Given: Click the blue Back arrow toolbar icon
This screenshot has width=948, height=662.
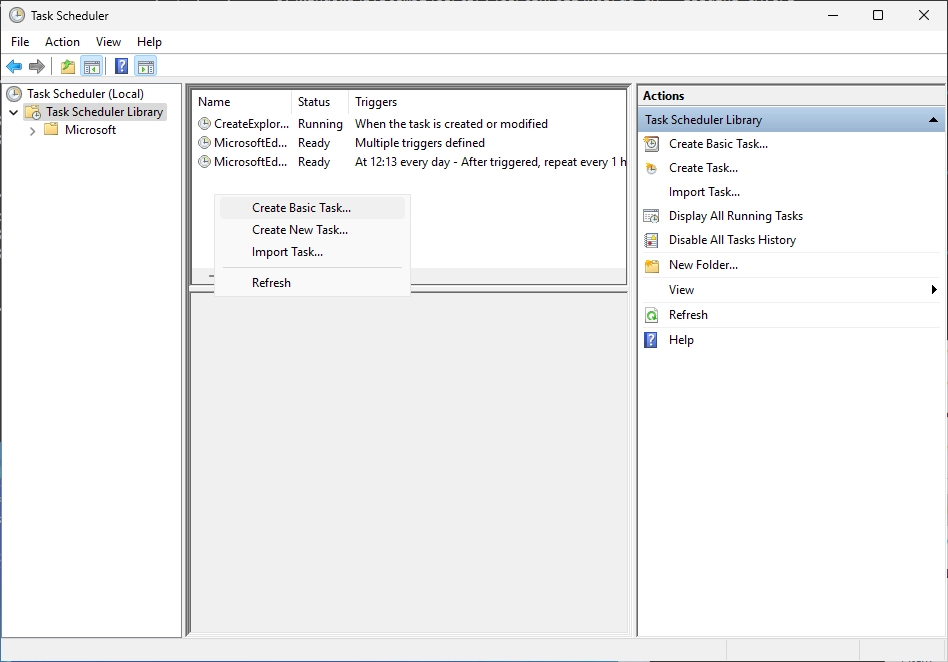Looking at the screenshot, I should (14, 67).
